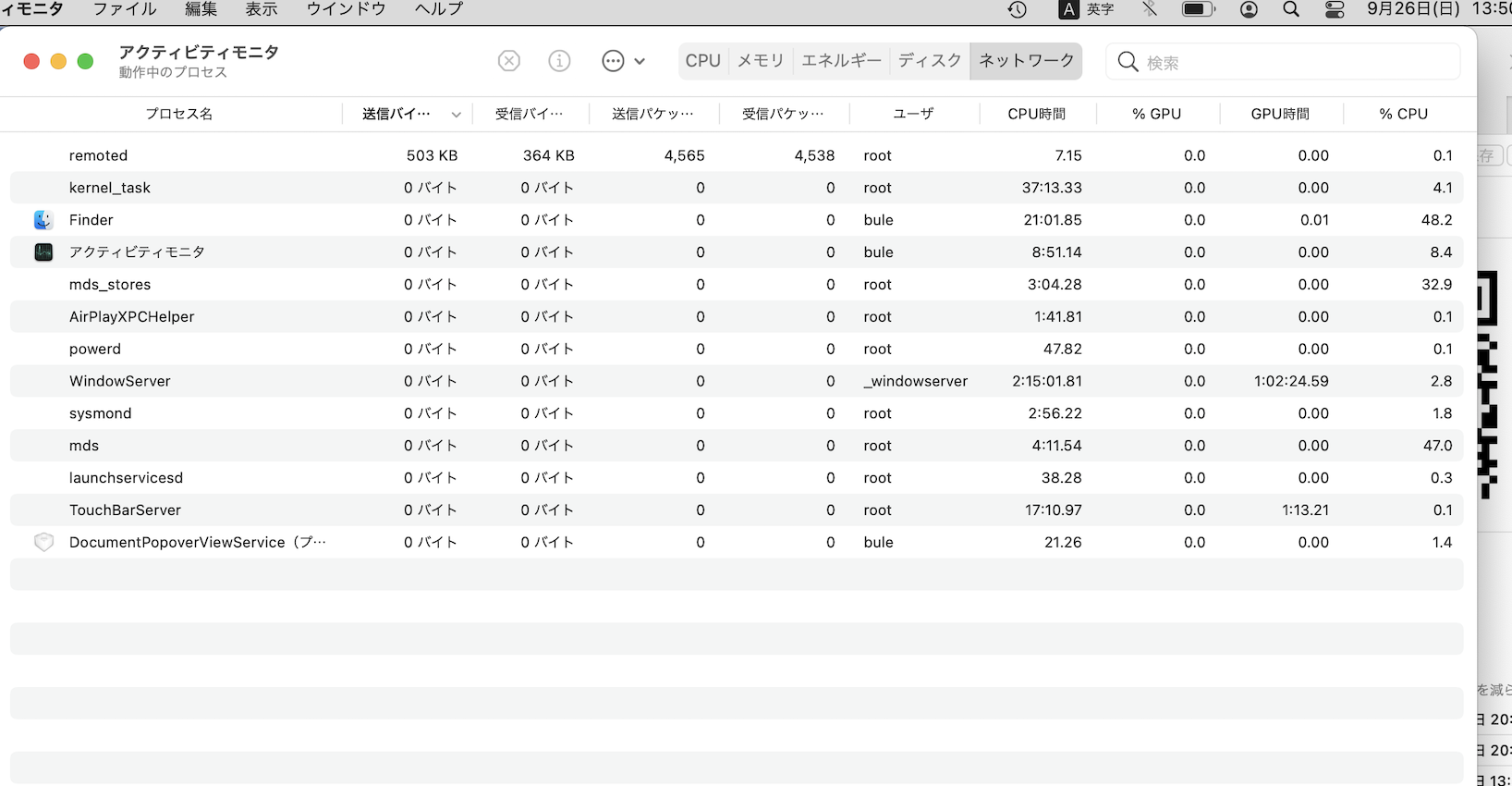Open the process info (i) icon
The image size is (1512, 786).
pyautogui.click(x=559, y=61)
